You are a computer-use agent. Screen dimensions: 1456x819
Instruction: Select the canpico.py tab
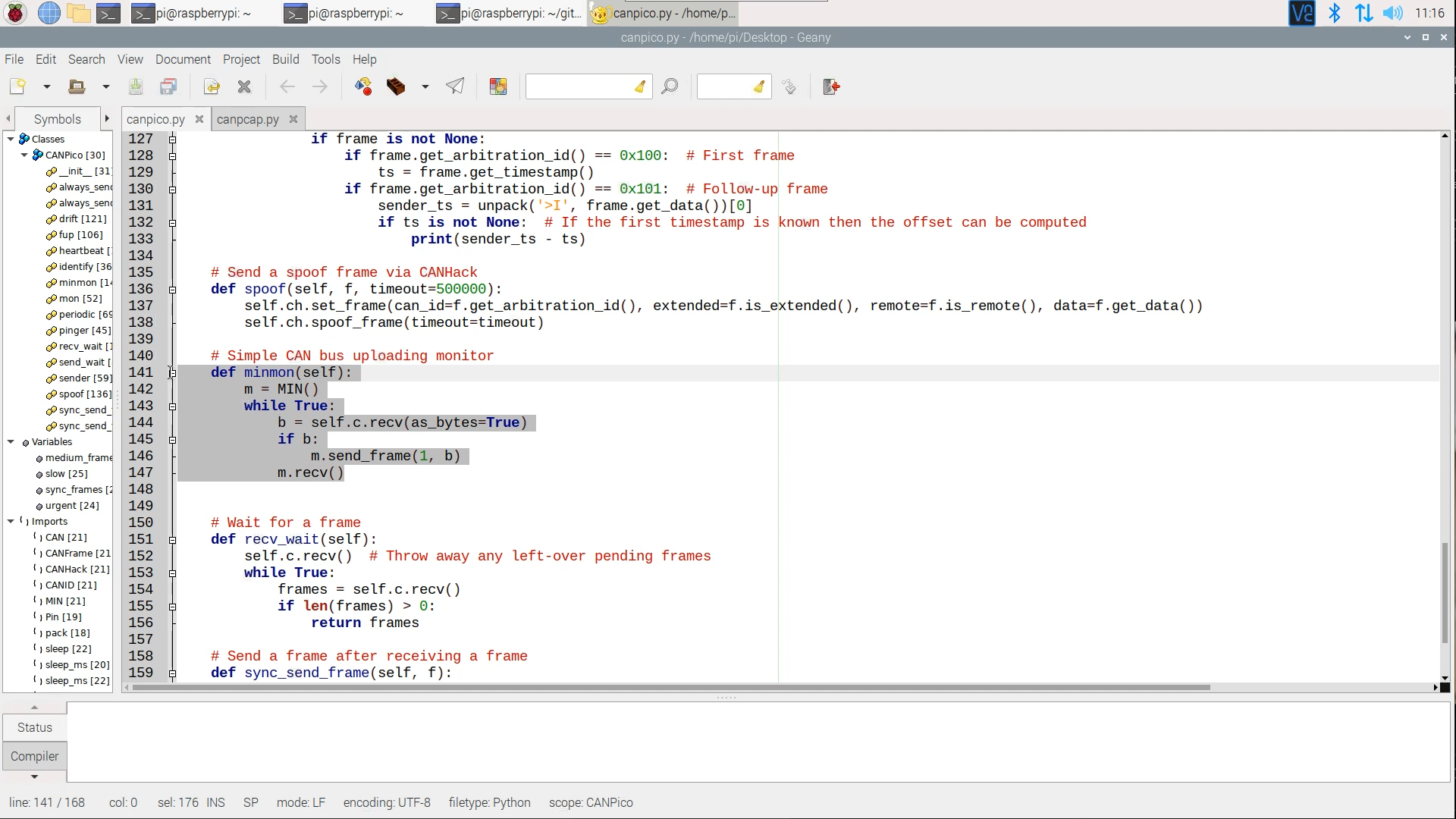(155, 118)
